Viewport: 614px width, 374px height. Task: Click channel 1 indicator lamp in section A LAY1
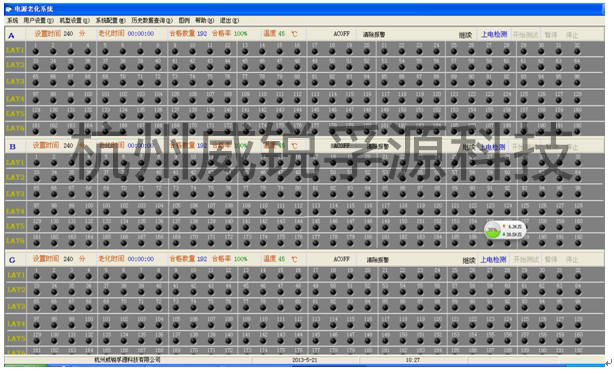(36, 52)
